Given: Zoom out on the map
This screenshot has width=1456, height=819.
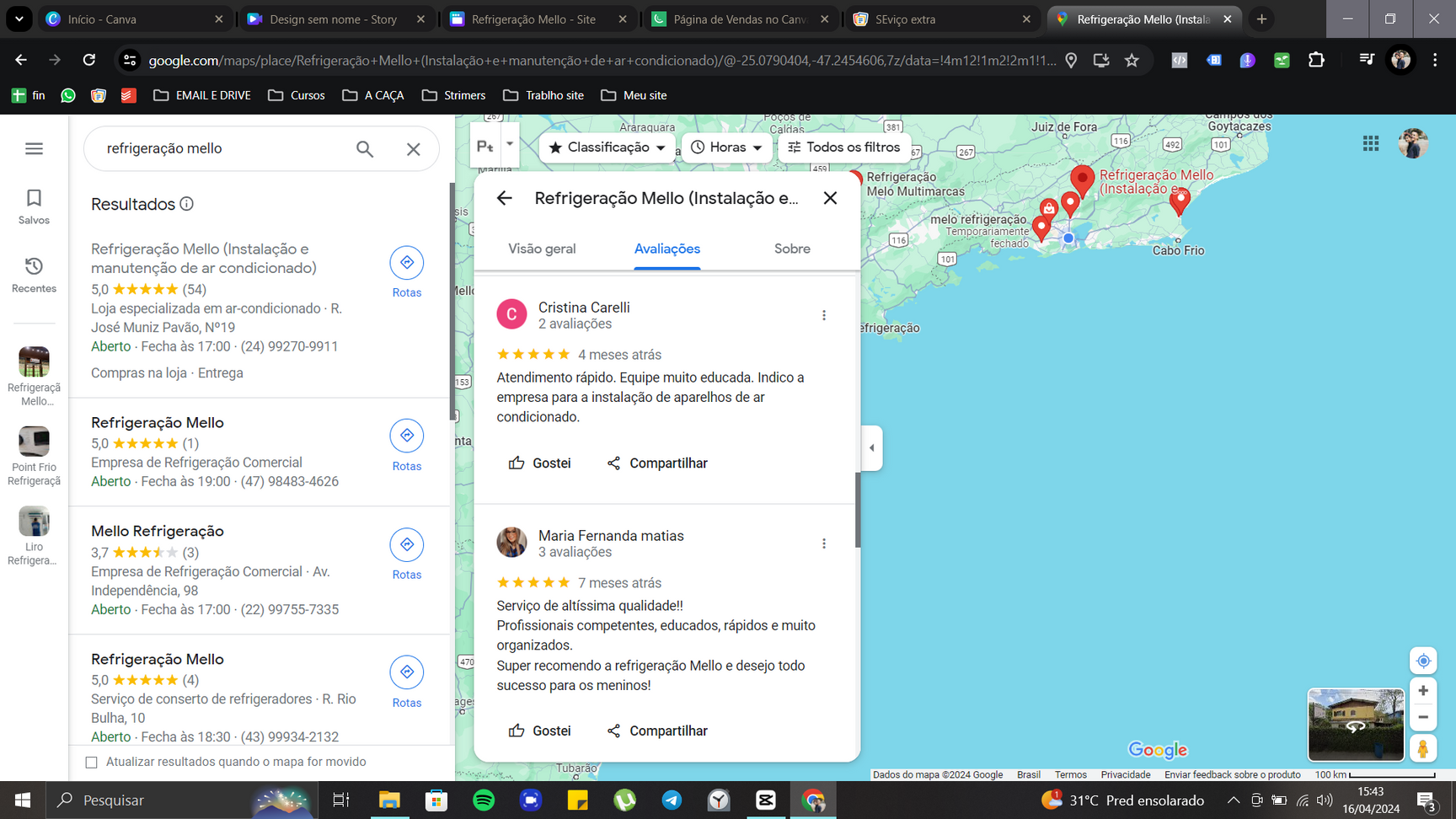Looking at the screenshot, I should (1423, 718).
